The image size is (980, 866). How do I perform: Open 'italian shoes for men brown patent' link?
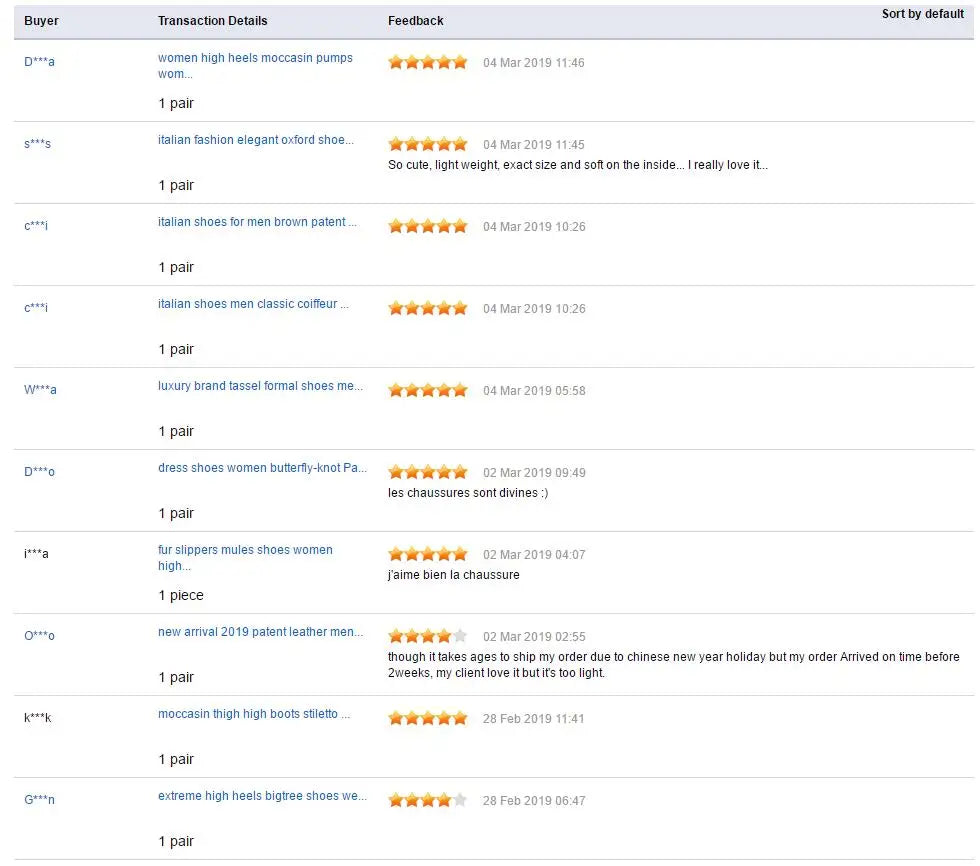pos(257,222)
